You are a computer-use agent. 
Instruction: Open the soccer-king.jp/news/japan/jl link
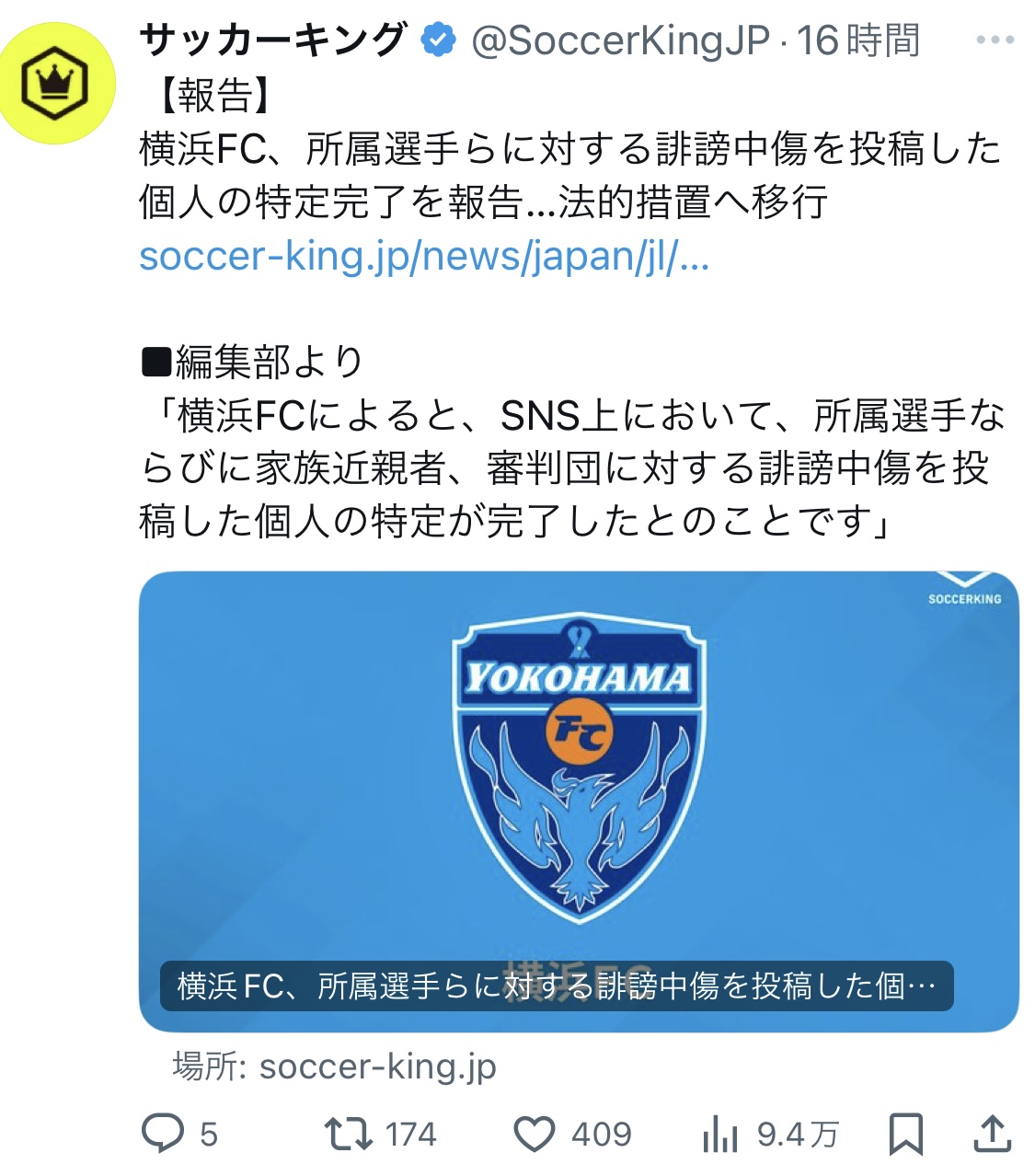(424, 256)
